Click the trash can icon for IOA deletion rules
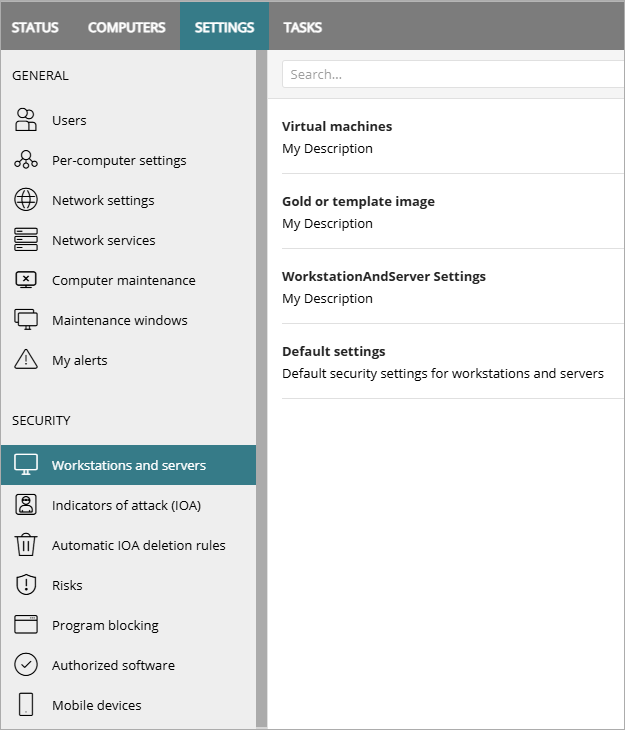 tap(26, 545)
